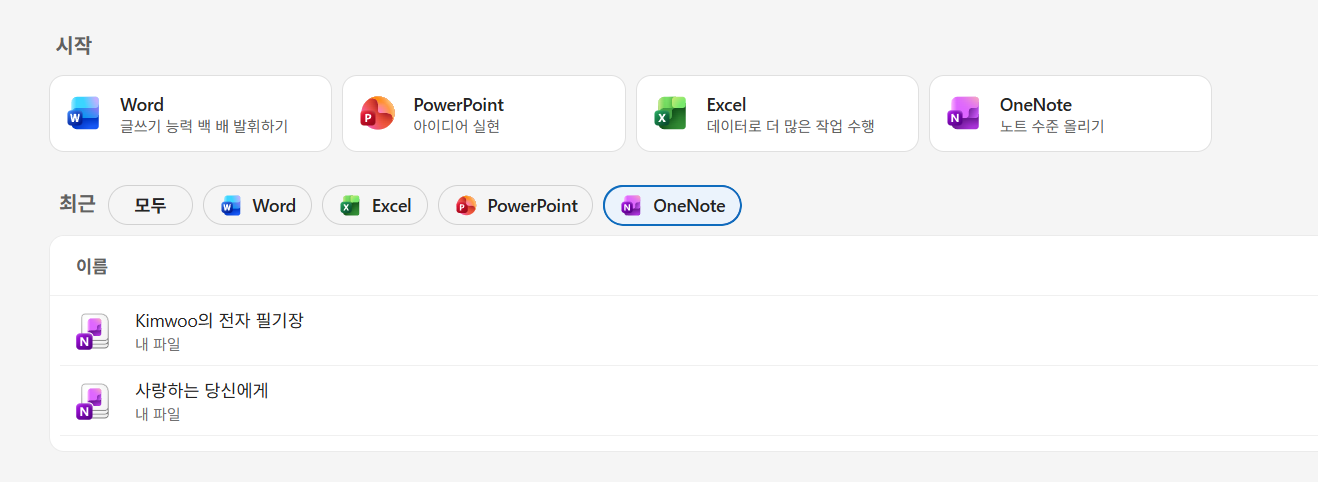Select the 모두 filter tab

click(150, 206)
